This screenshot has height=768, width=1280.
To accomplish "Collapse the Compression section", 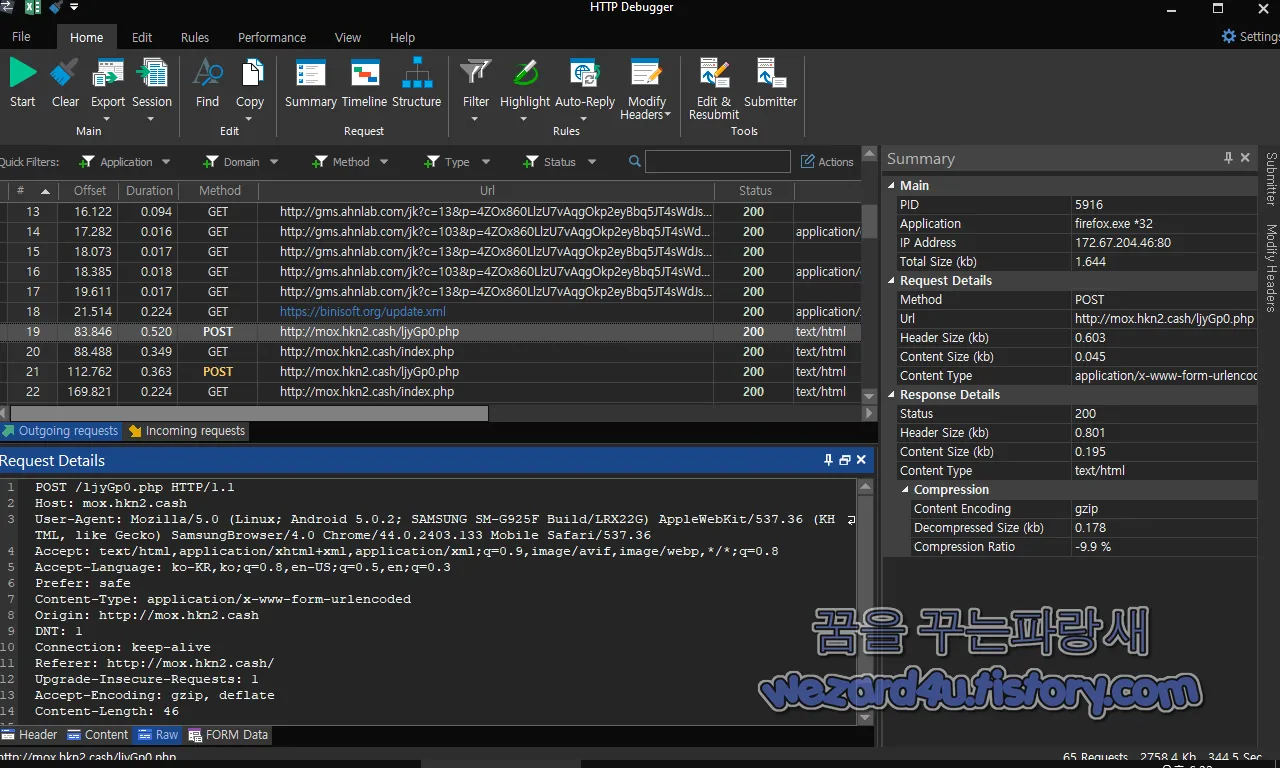I will pyautogui.click(x=905, y=490).
